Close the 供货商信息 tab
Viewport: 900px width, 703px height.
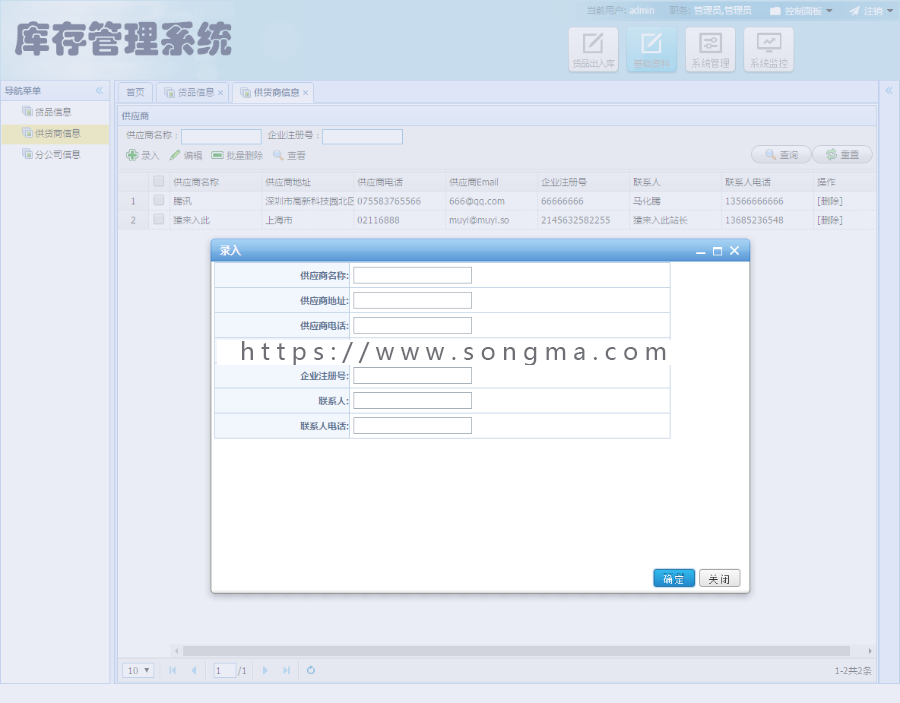[305, 93]
